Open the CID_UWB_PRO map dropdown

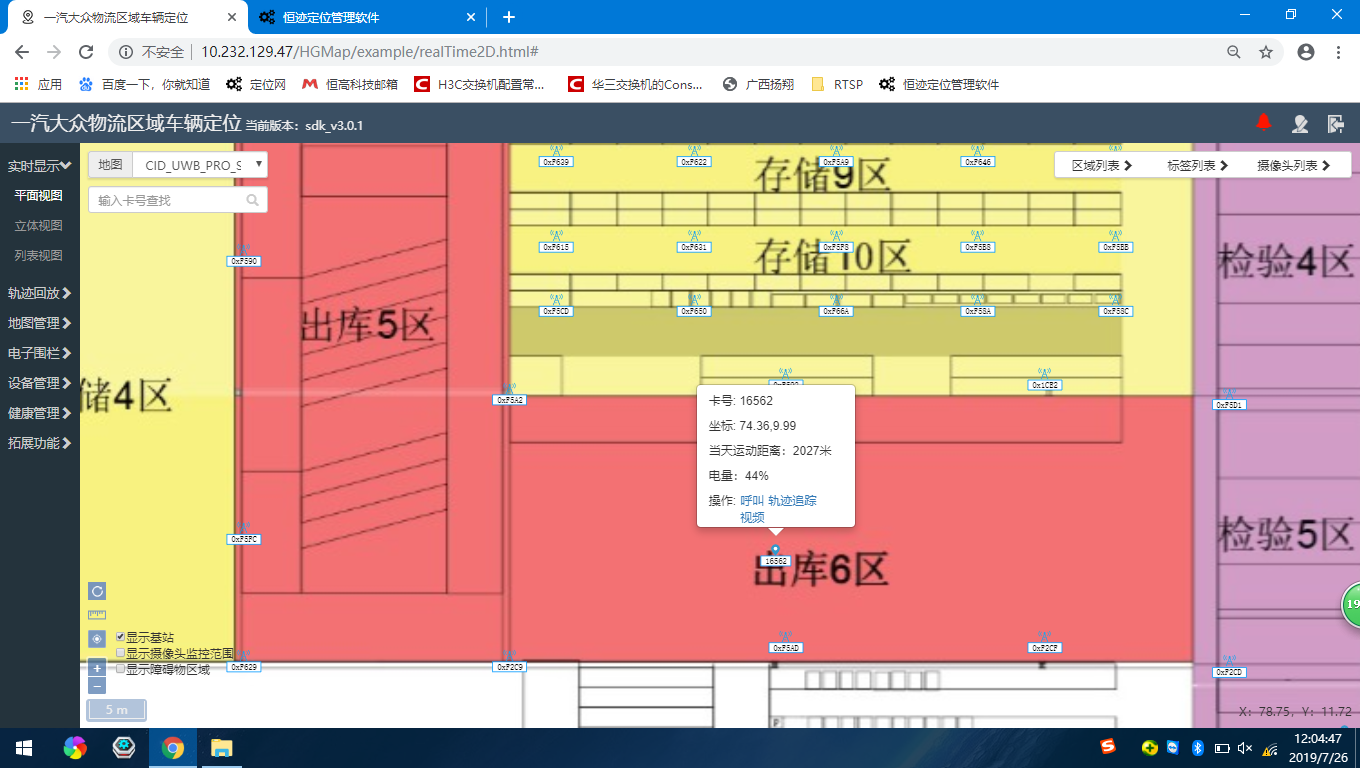pos(200,165)
